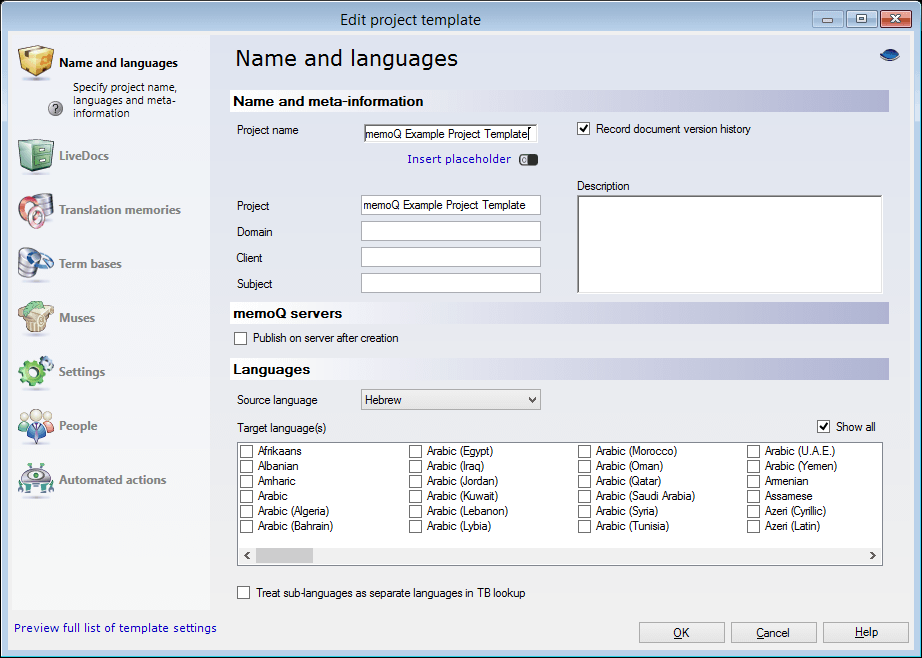
Task: Check the Azeri (Latin) target language
Action: pyautogui.click(x=753, y=526)
